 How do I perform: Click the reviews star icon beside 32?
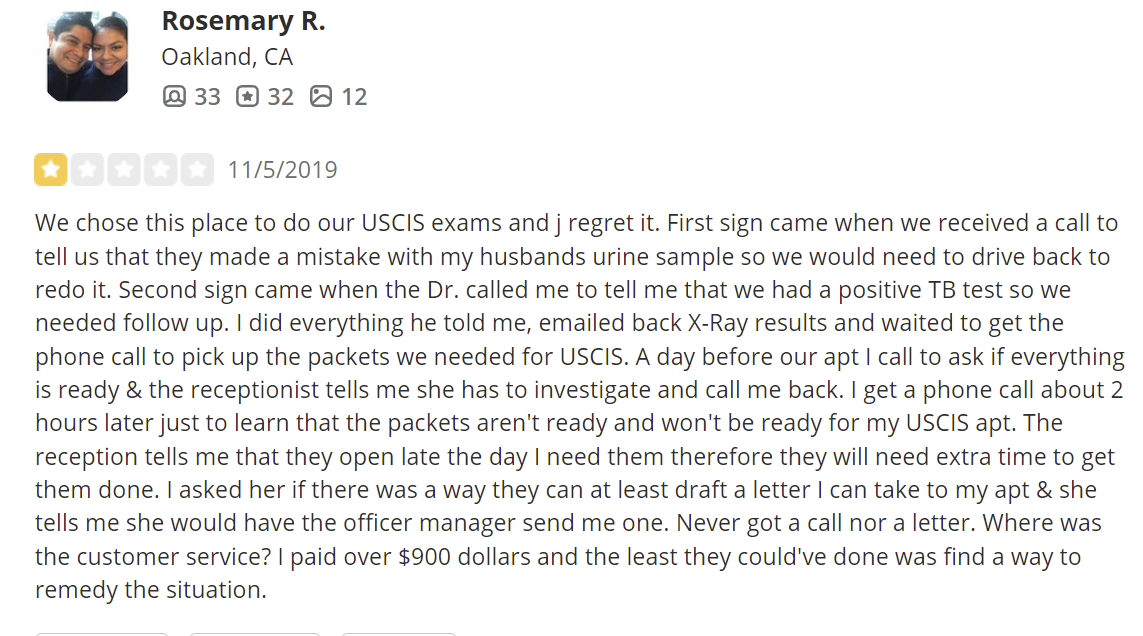pos(247,96)
